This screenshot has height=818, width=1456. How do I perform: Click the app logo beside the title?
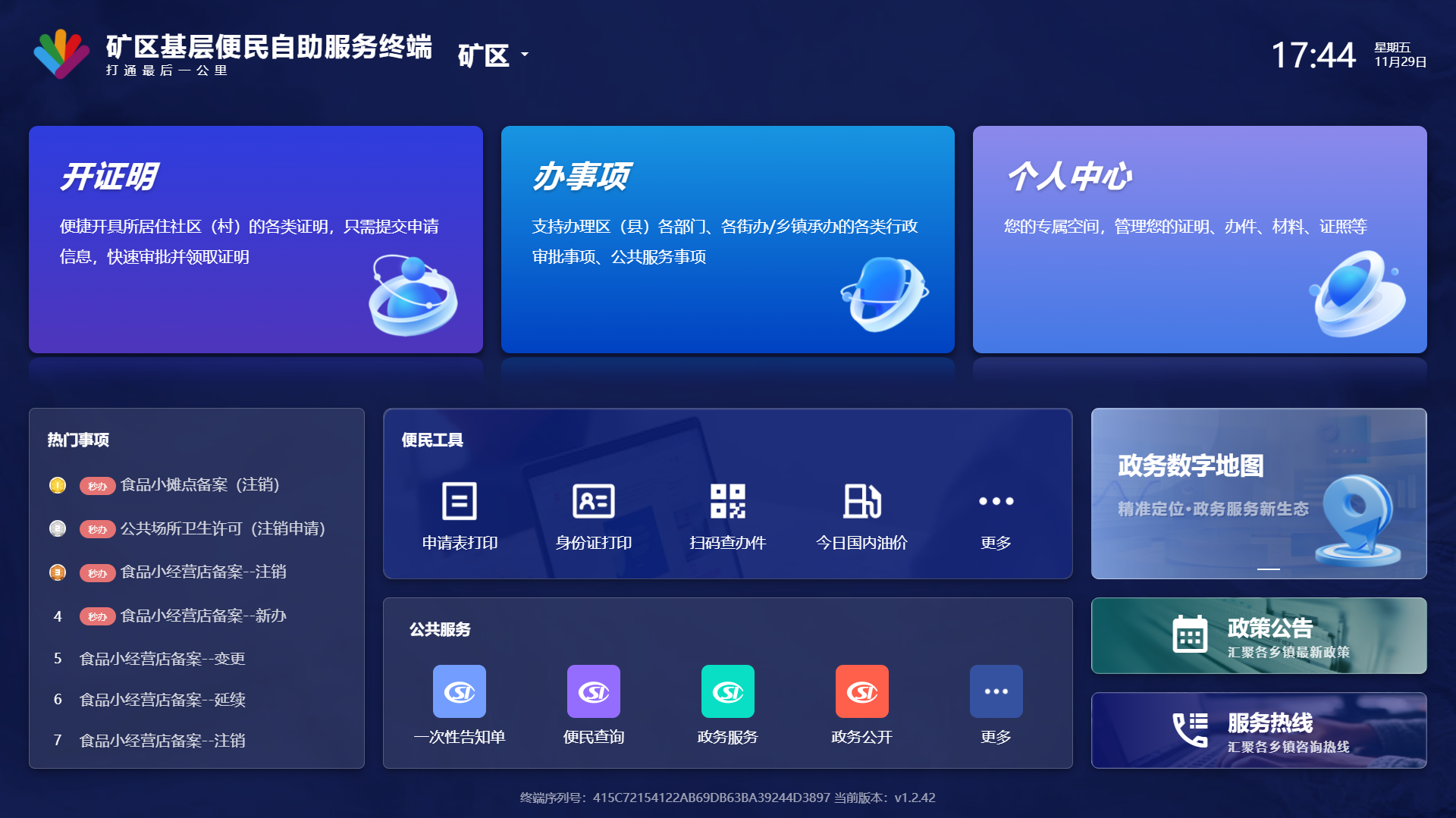(63, 54)
